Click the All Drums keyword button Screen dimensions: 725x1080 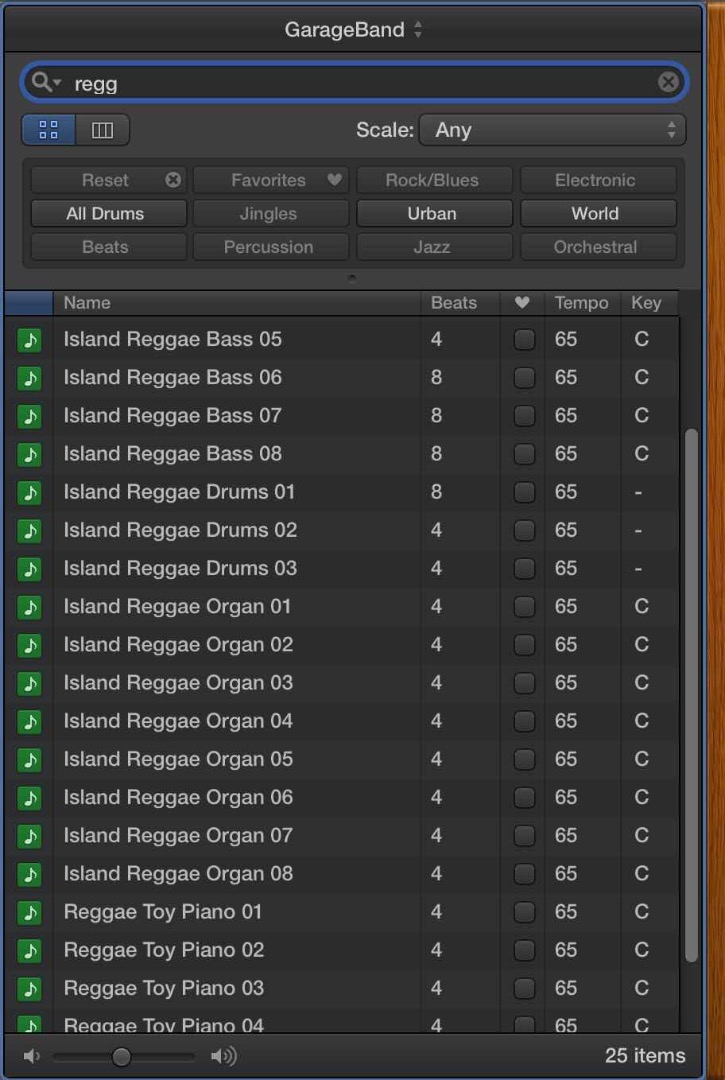point(109,214)
